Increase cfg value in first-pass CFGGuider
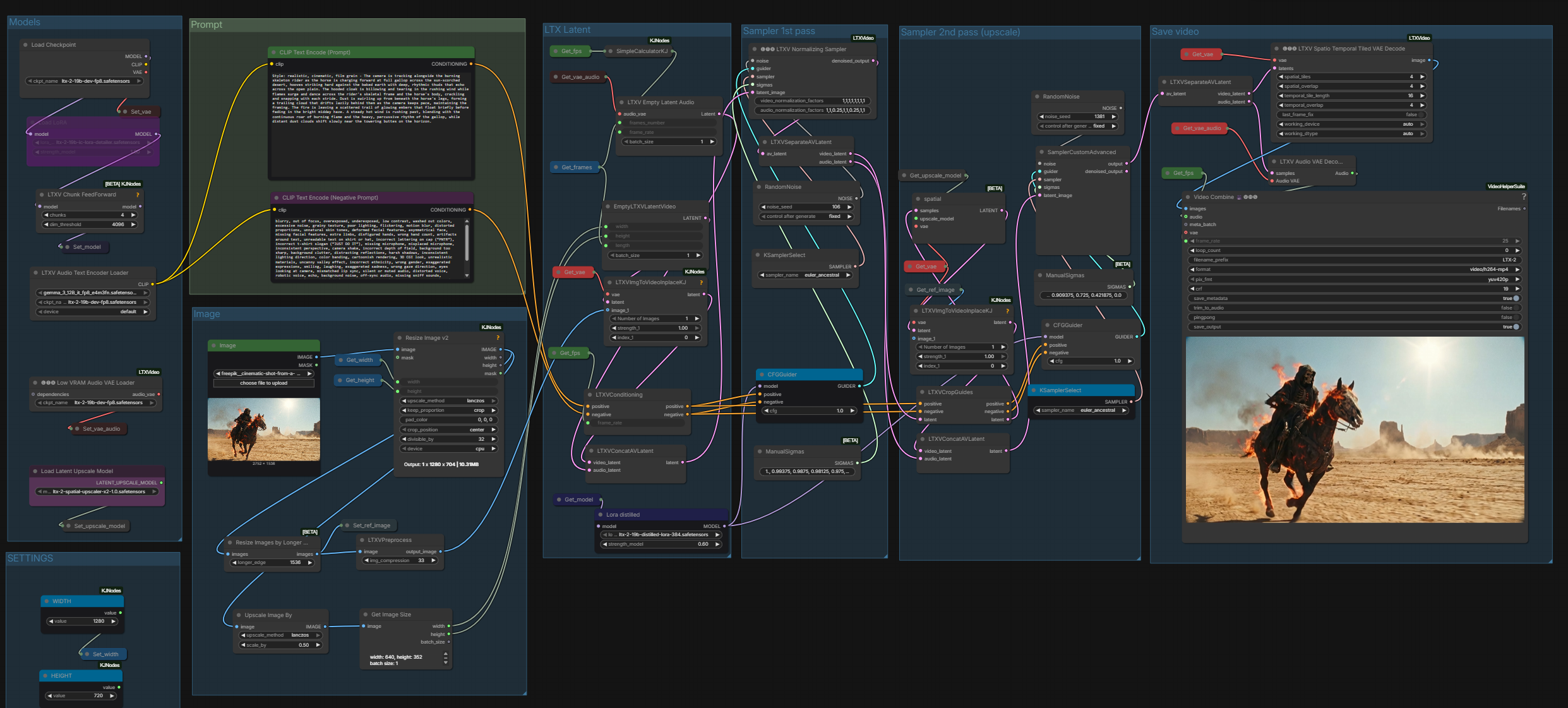1568x708 pixels. click(852, 411)
